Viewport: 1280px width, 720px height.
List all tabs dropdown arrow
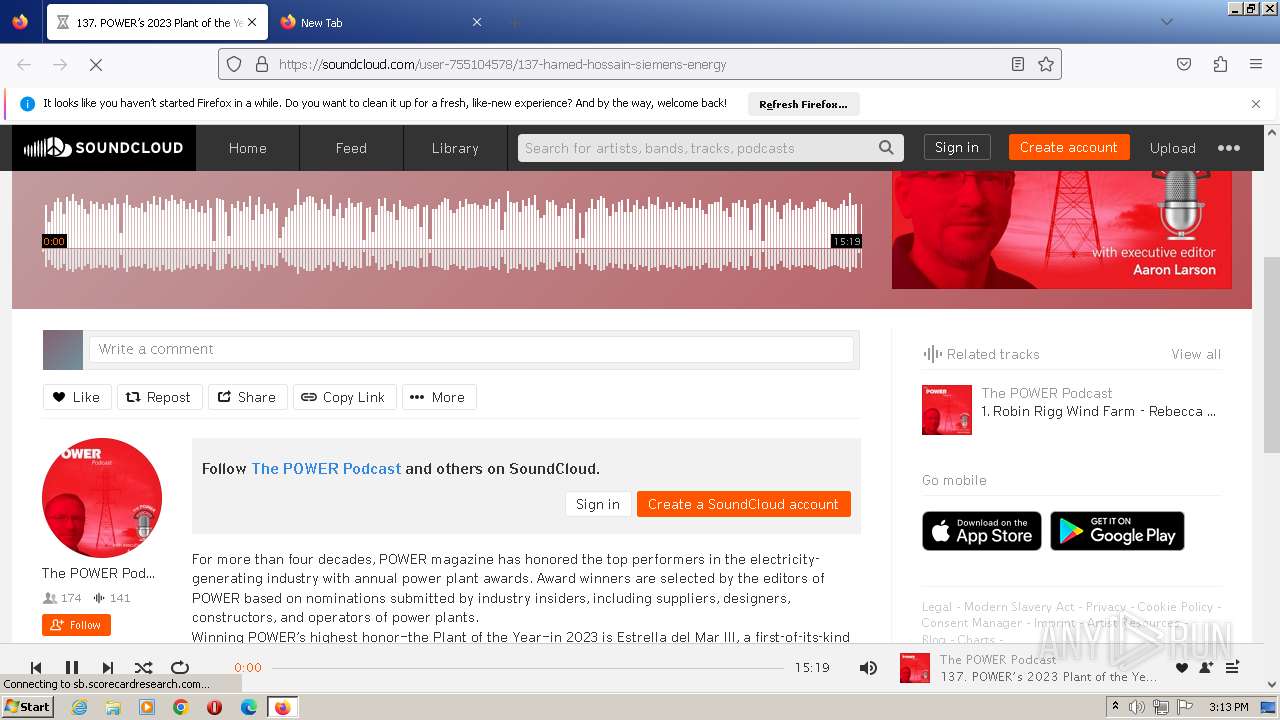tap(1166, 22)
